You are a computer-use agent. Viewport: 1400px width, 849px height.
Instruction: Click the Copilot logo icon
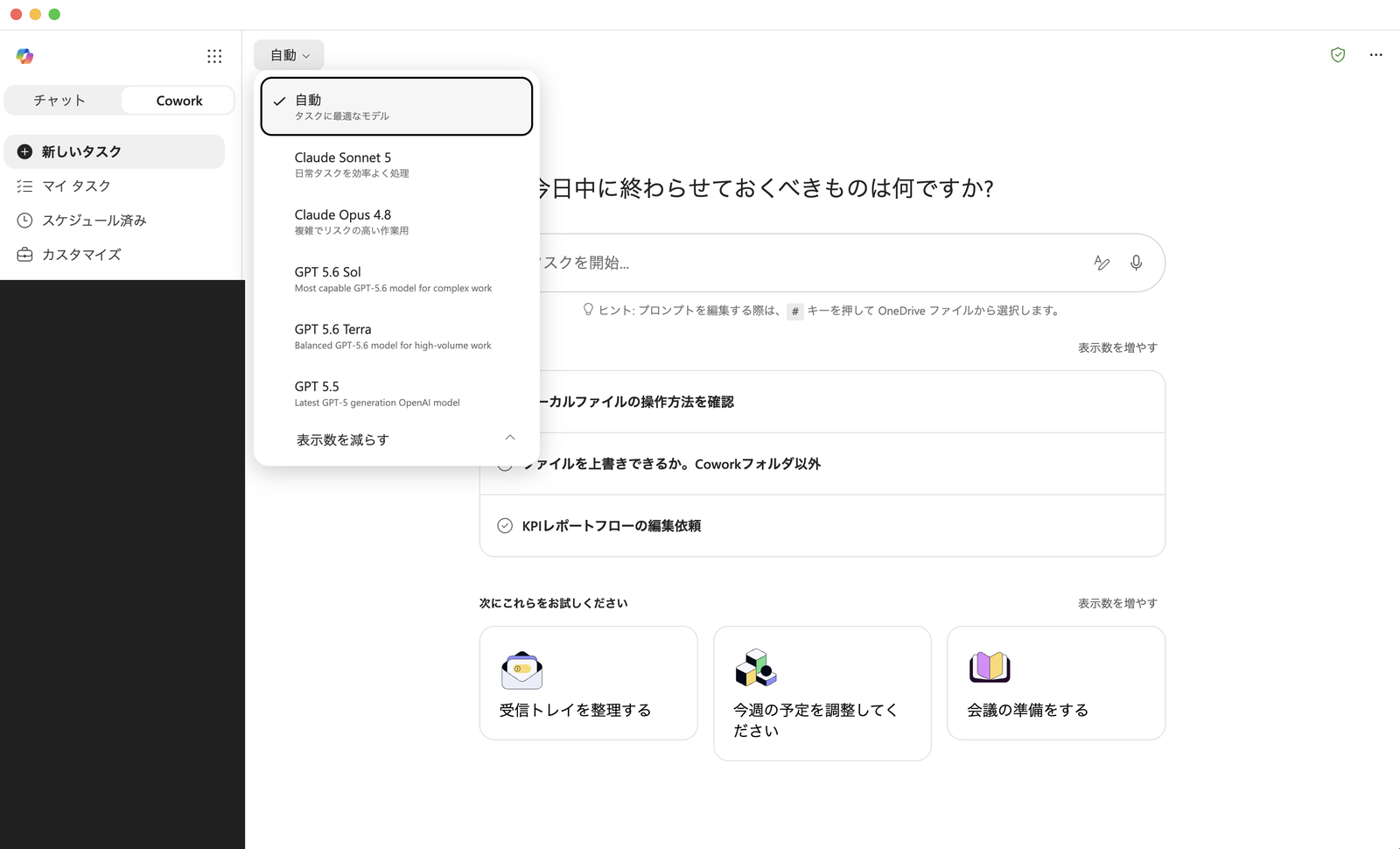24,56
